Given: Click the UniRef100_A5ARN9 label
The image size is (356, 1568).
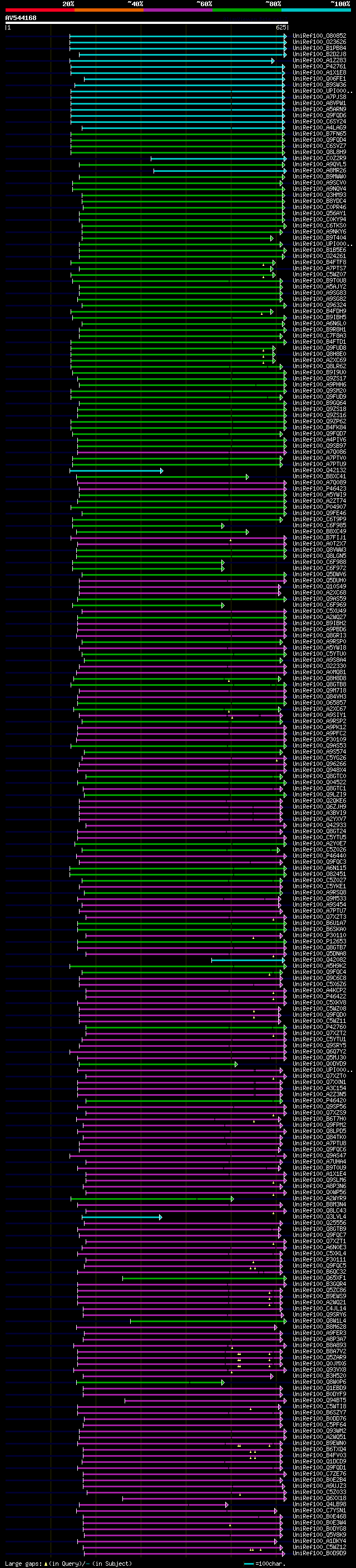Looking at the screenshot, I should click(319, 110).
